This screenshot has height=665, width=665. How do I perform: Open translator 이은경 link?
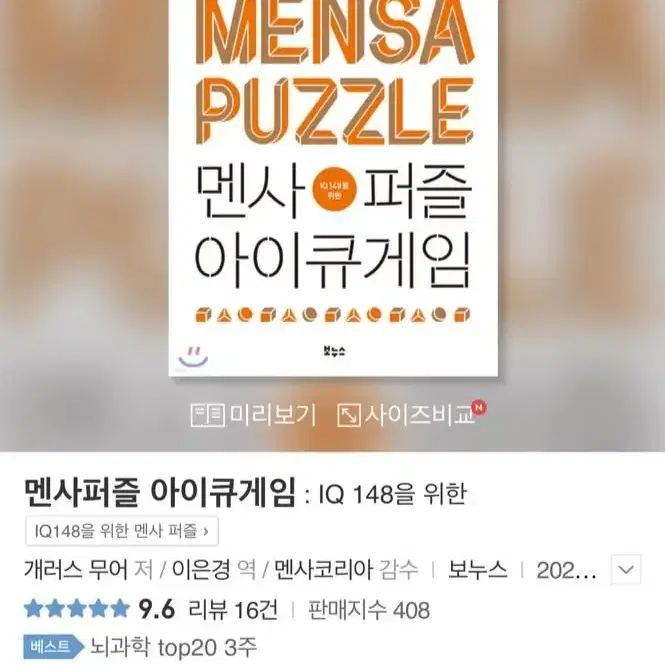pos(201,570)
